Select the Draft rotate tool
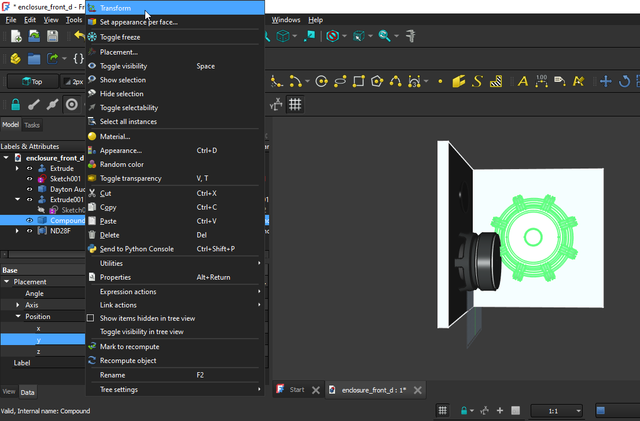 point(624,81)
